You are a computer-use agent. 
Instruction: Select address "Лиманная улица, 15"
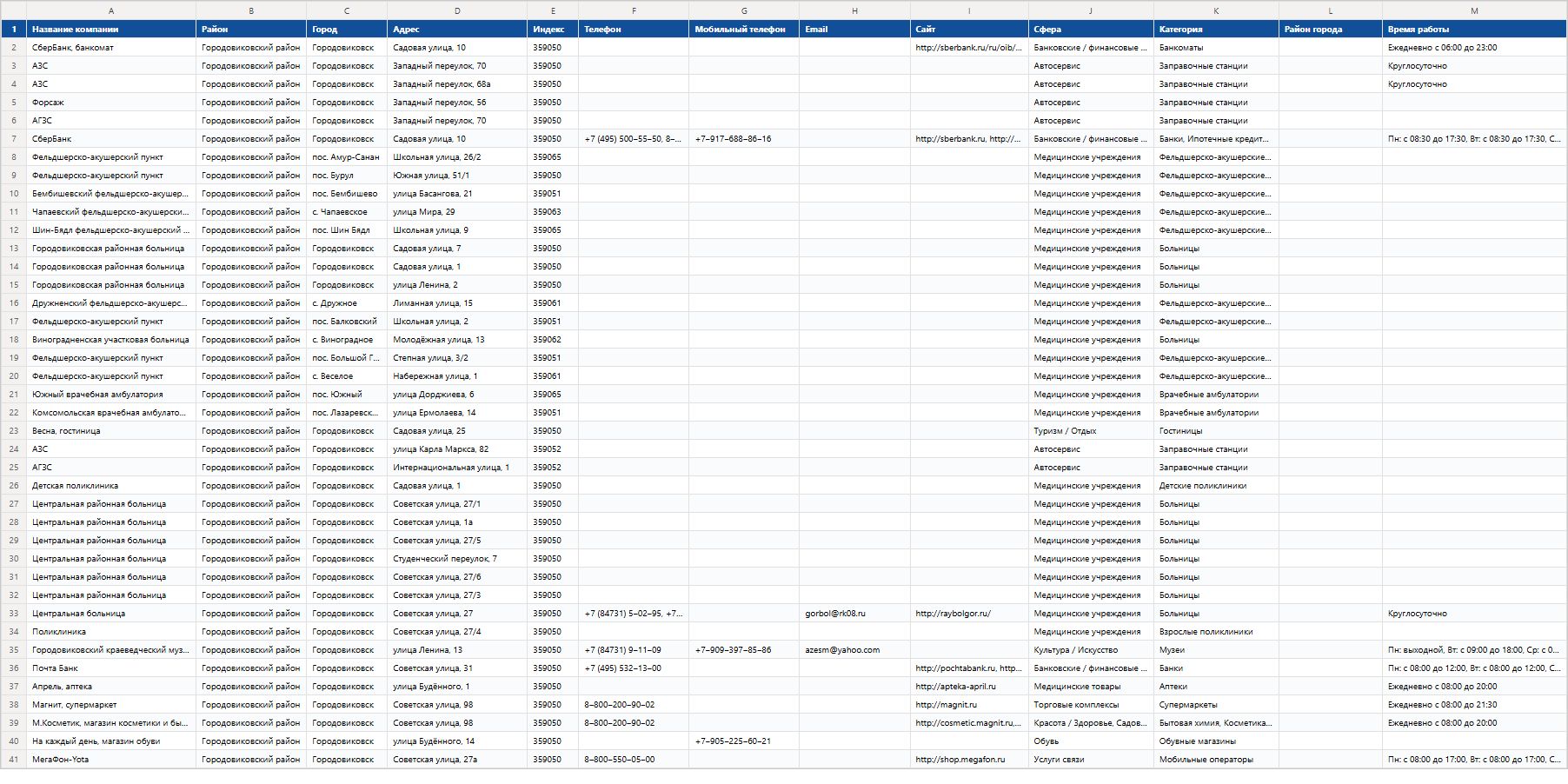(457, 303)
